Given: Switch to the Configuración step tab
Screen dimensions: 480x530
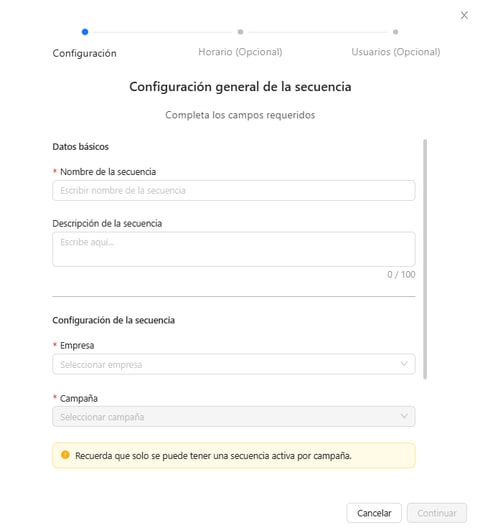Looking at the screenshot, I should point(85,53).
